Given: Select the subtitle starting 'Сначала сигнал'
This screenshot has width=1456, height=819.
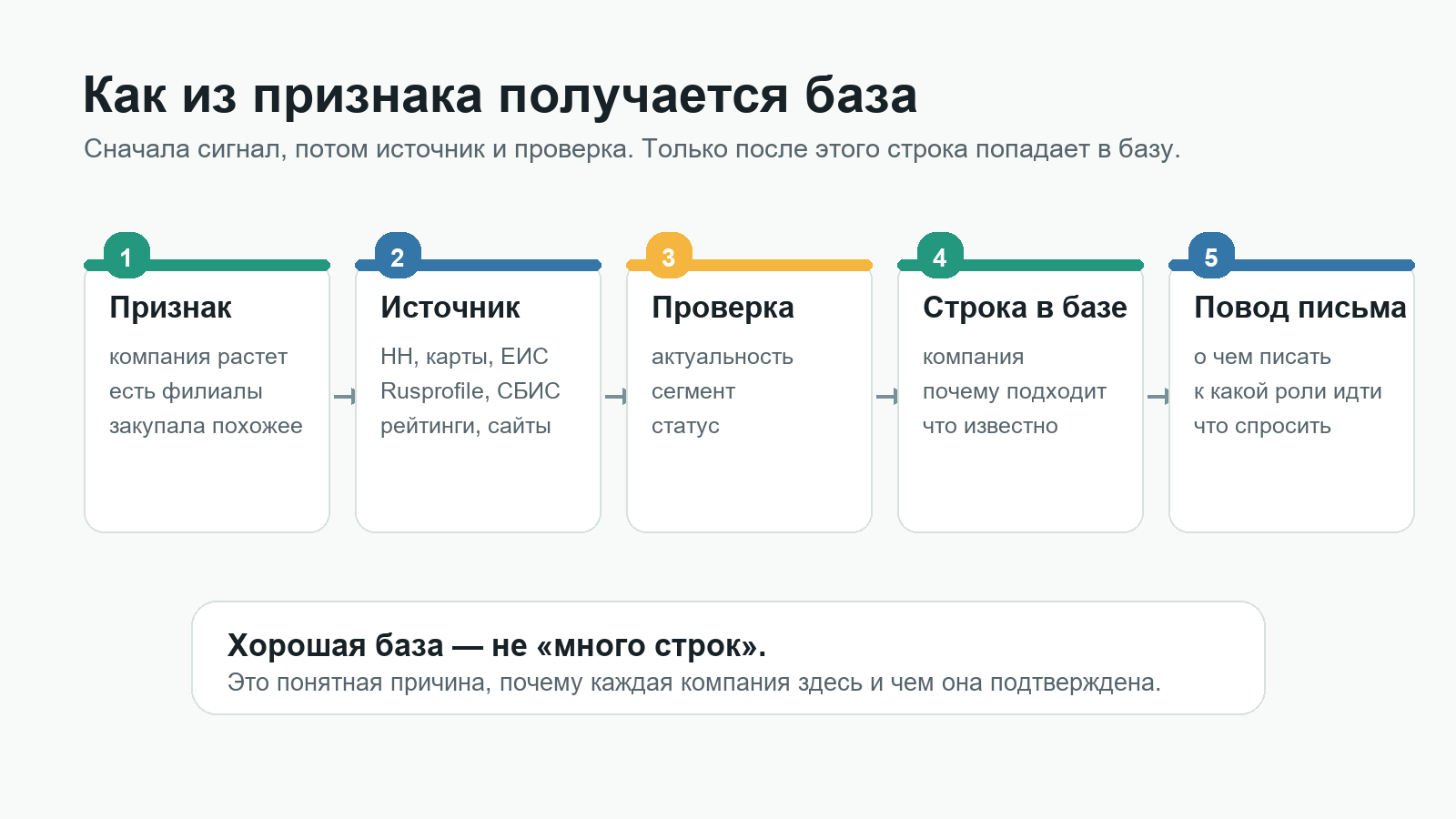Looking at the screenshot, I should [632, 149].
